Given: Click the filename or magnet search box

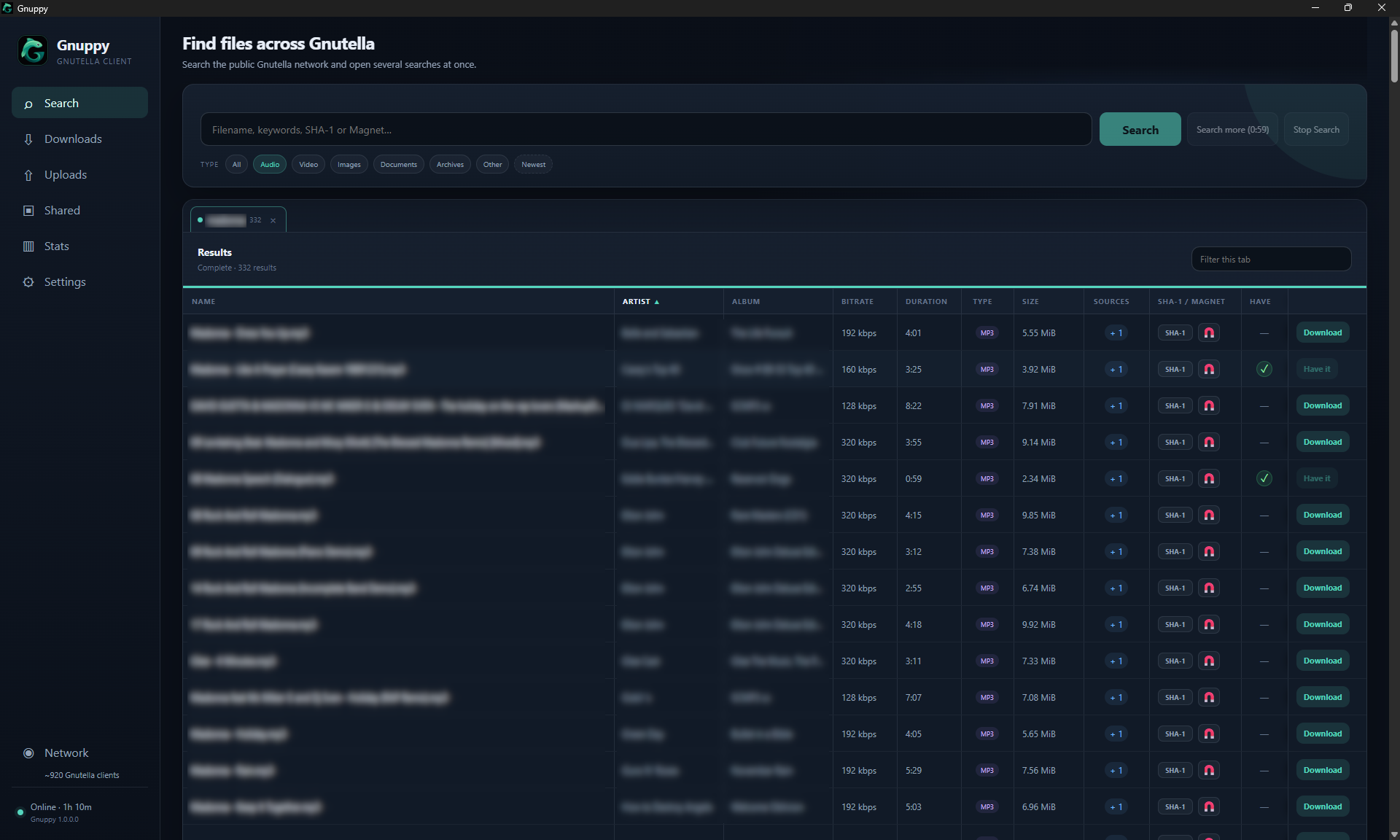Looking at the screenshot, I should [x=646, y=129].
